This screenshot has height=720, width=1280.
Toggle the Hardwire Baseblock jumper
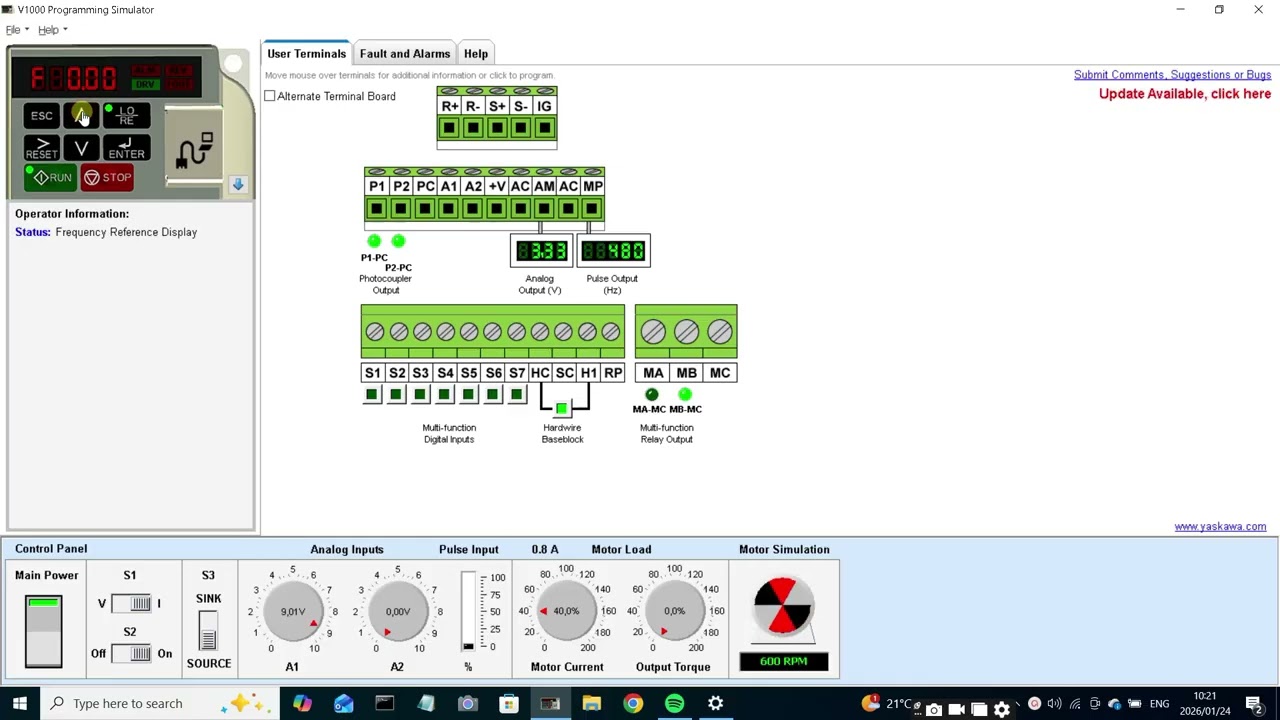pyautogui.click(x=562, y=408)
